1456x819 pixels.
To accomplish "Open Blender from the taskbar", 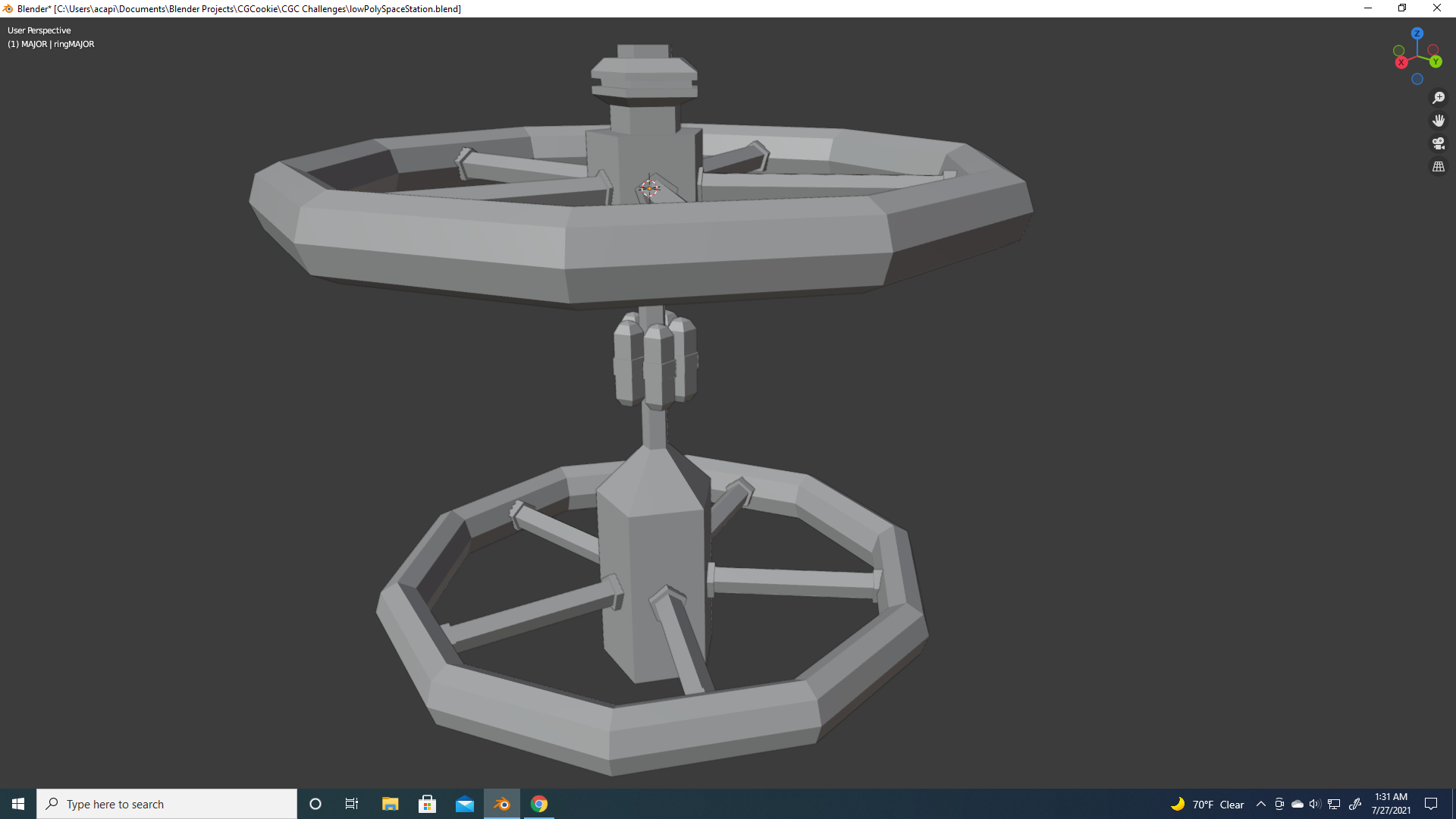I will [502, 804].
